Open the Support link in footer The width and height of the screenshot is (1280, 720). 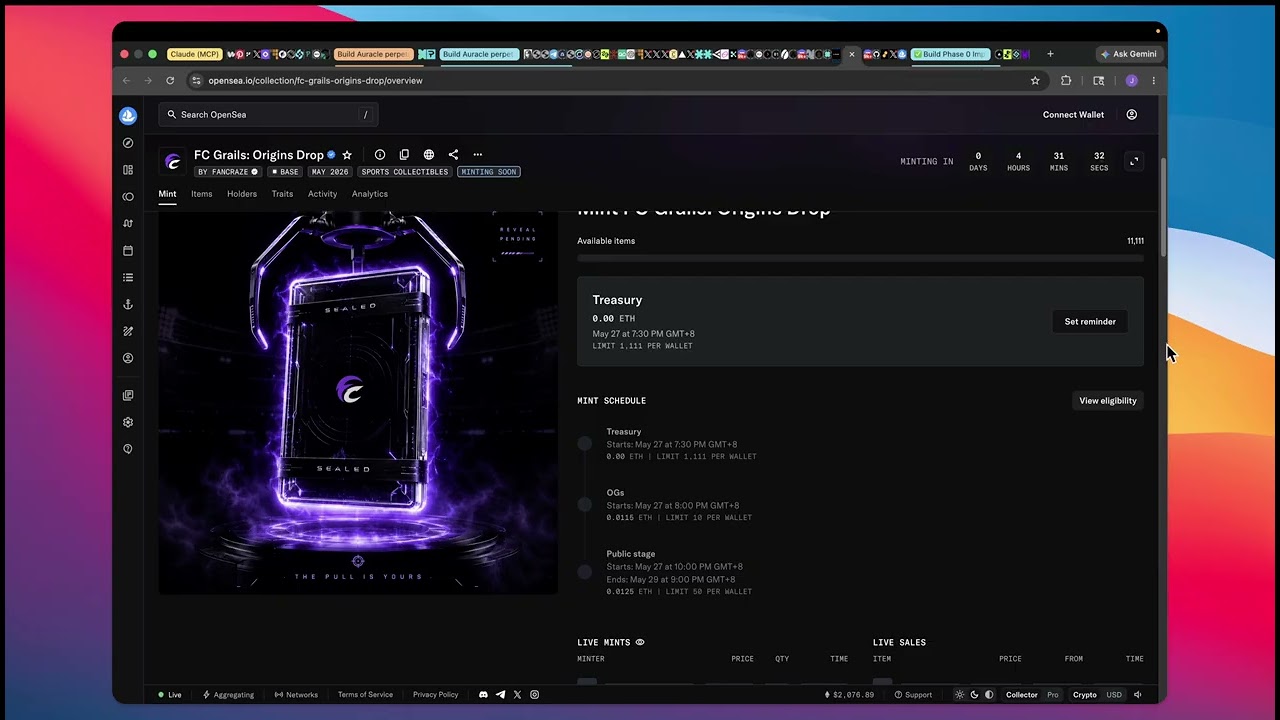[913, 695]
